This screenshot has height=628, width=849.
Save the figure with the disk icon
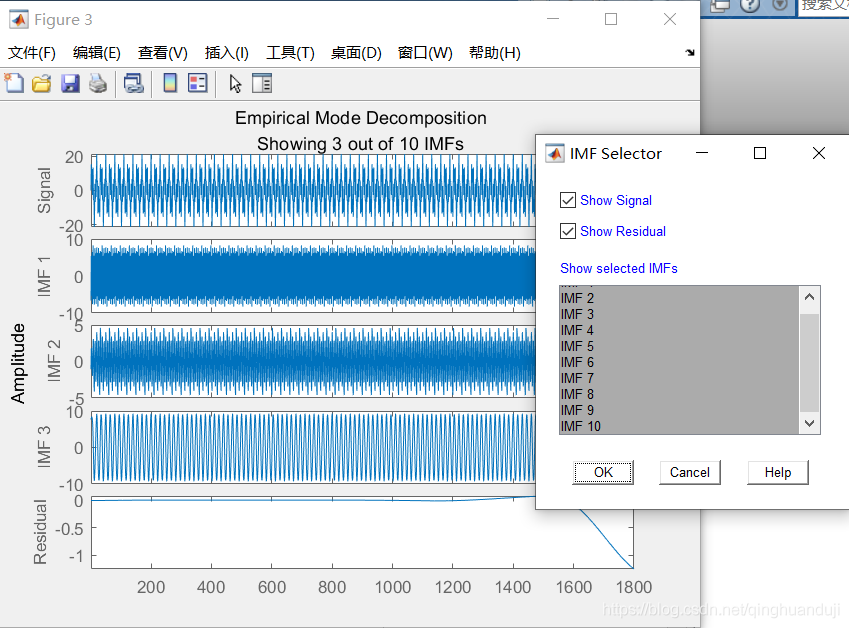coord(70,83)
